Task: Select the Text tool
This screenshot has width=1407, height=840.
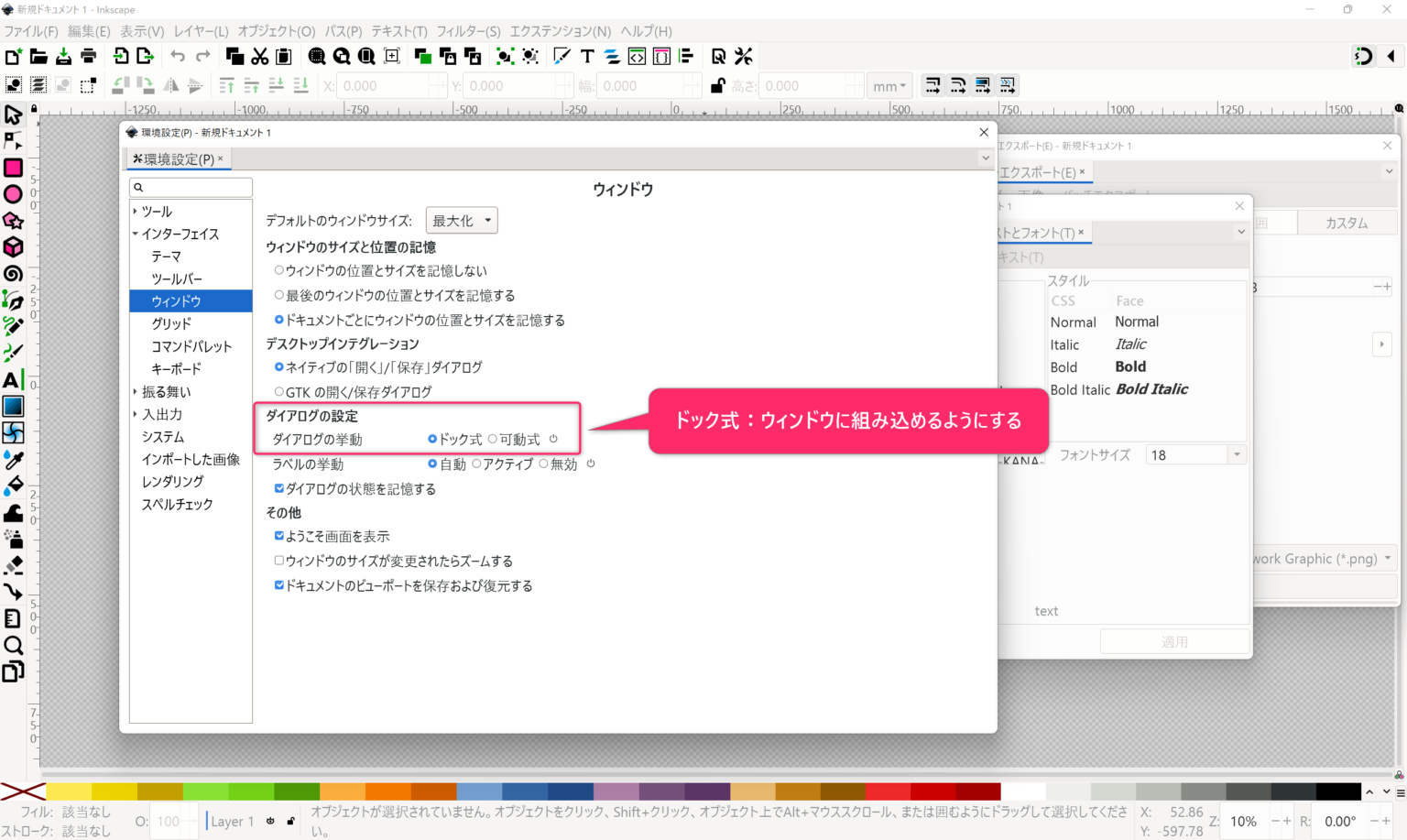Action: tap(13, 379)
